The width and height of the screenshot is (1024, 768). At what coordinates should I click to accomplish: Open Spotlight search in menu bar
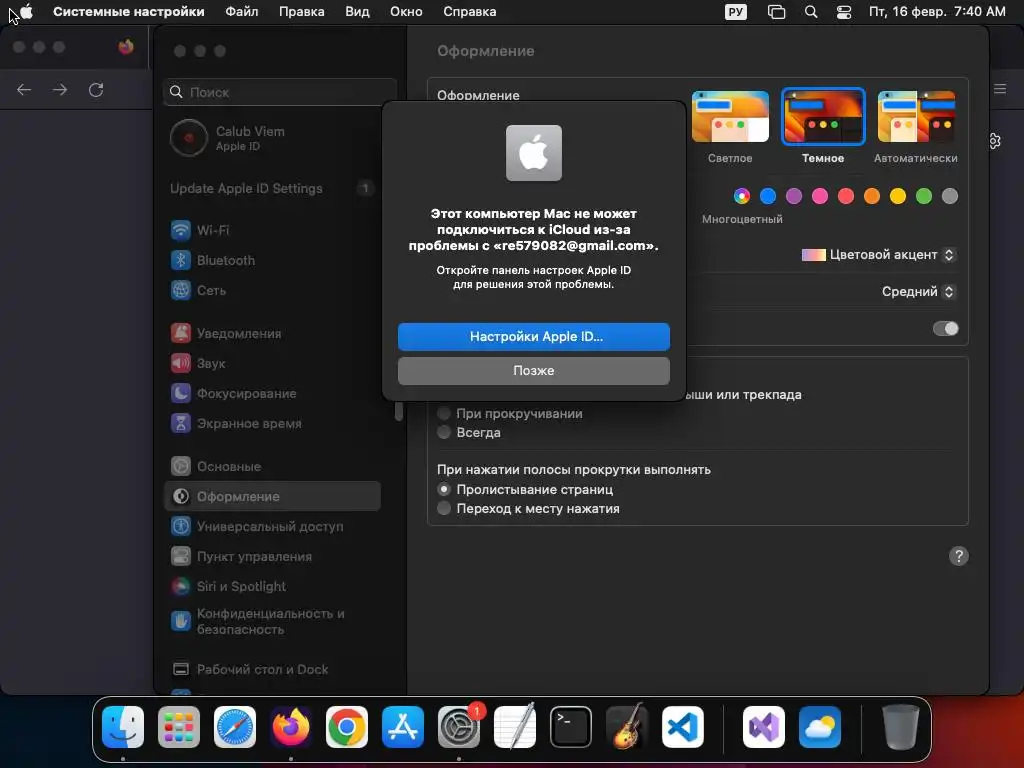pos(810,12)
